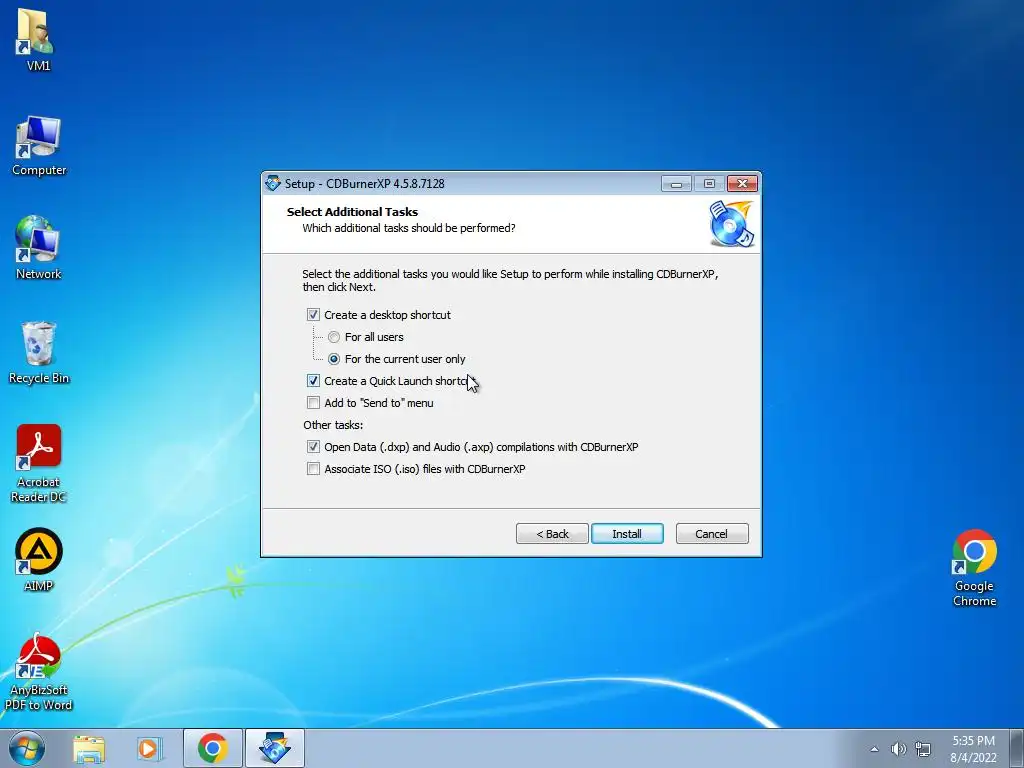Open Windows Media Player in taskbar
The height and width of the screenshot is (768, 1024).
pyautogui.click(x=150, y=749)
